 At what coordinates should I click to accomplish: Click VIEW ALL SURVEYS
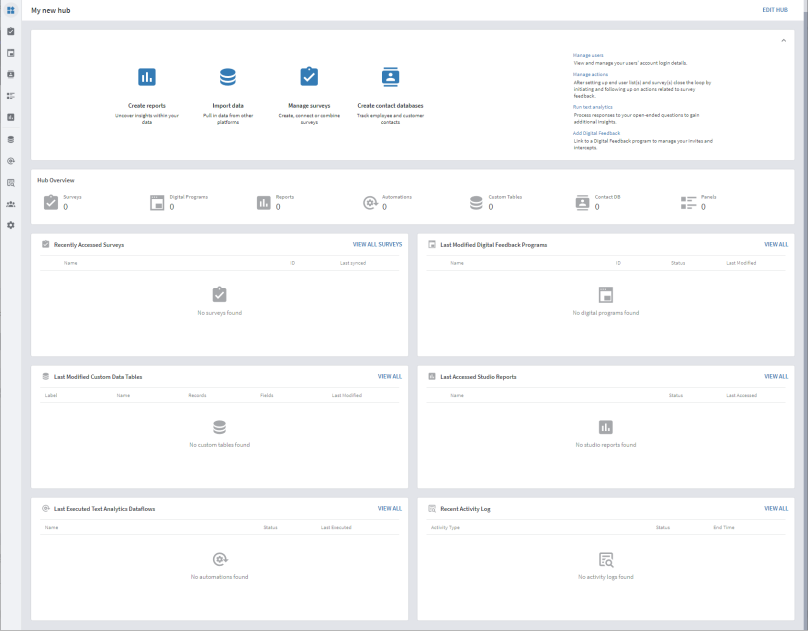[x=377, y=244]
